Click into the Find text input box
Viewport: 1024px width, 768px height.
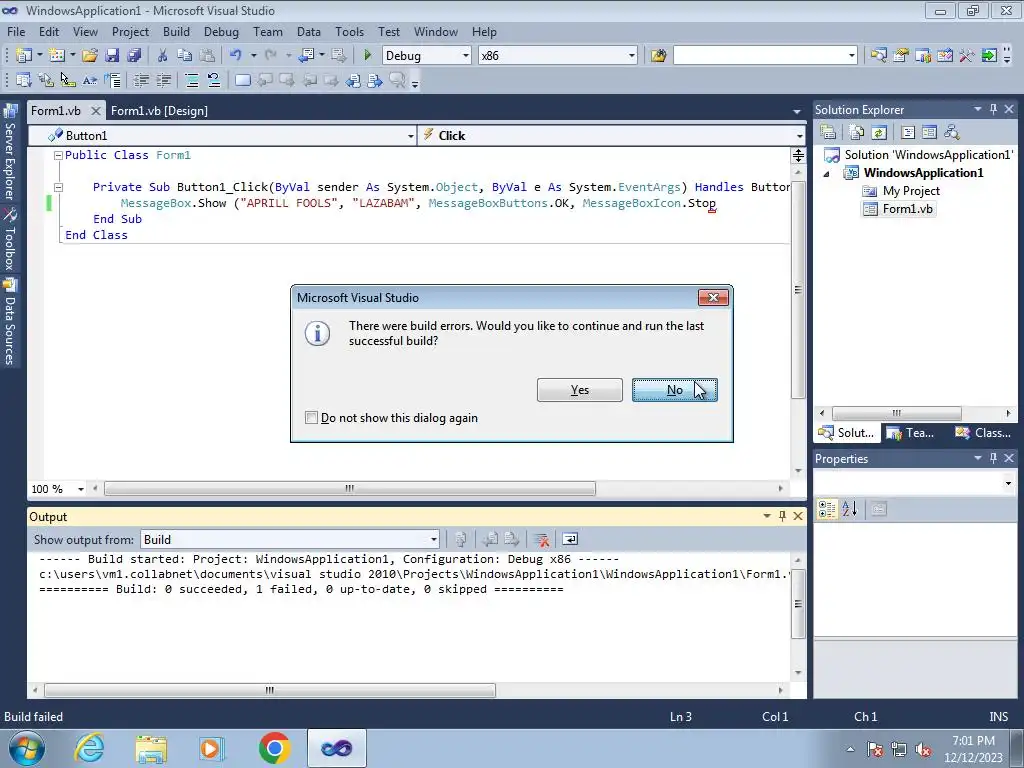point(760,56)
